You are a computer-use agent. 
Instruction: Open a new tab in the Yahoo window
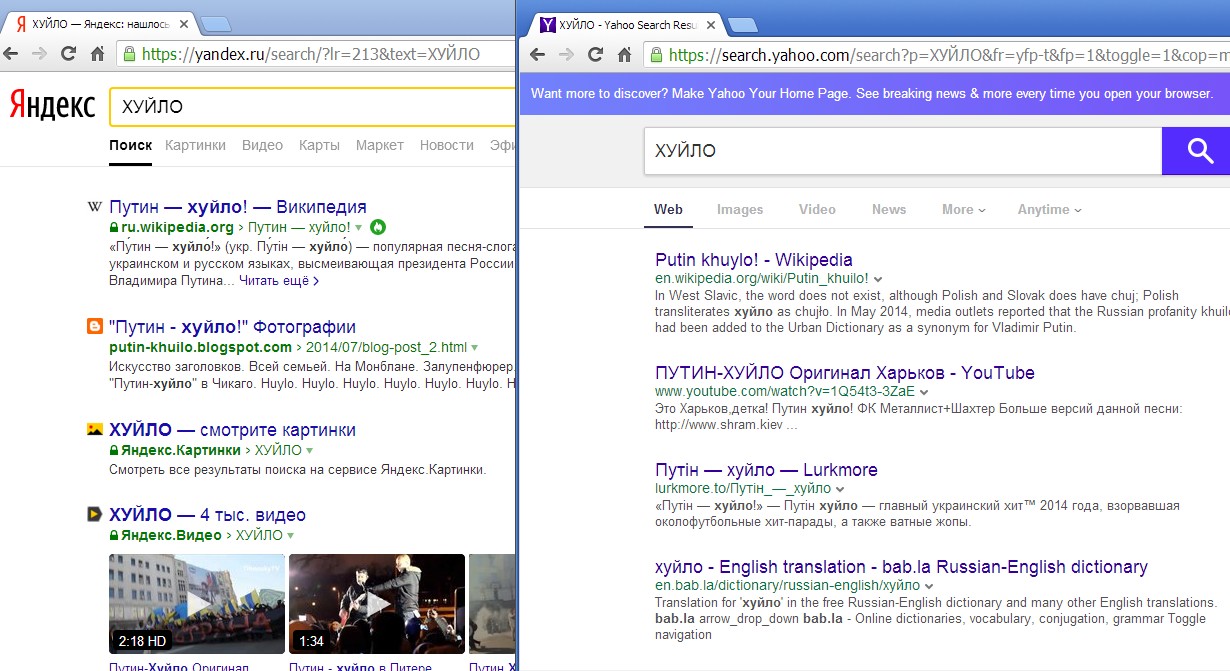[741, 24]
